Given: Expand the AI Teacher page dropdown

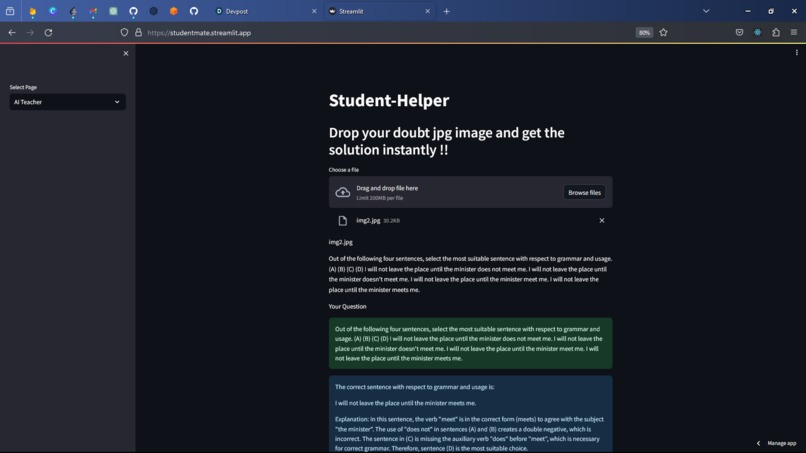Looking at the screenshot, I should (67, 102).
